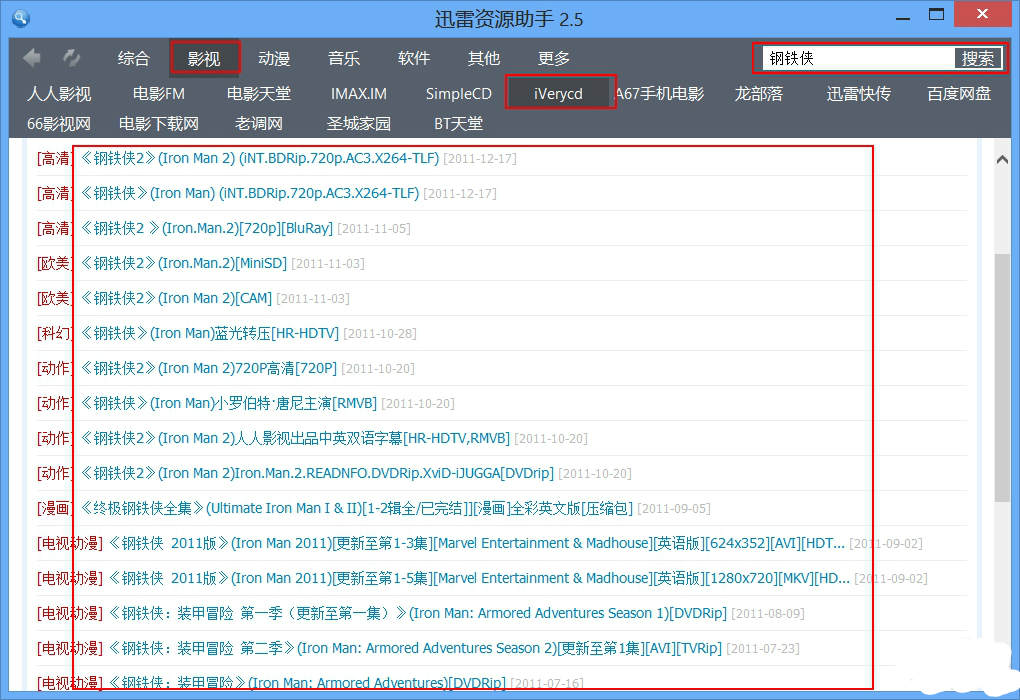Open 钢铁侠：装甲冒险 第一季 result
This screenshot has height=700, width=1020.
pos(418,614)
